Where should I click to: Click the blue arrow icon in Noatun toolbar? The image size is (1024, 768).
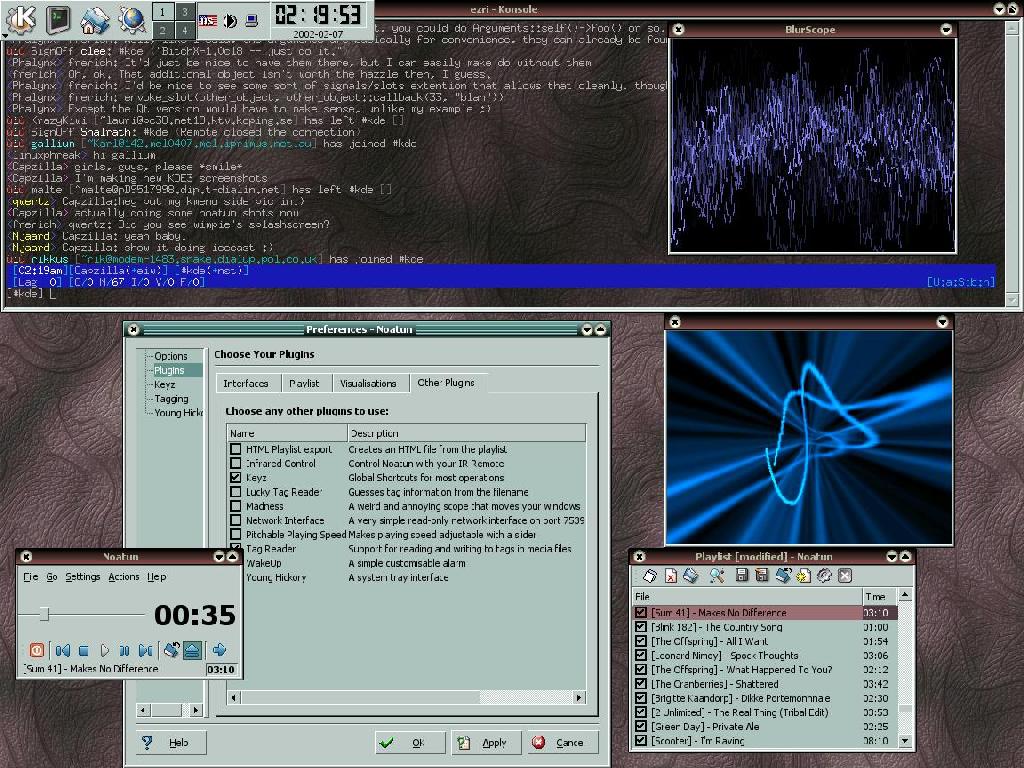click(219, 649)
